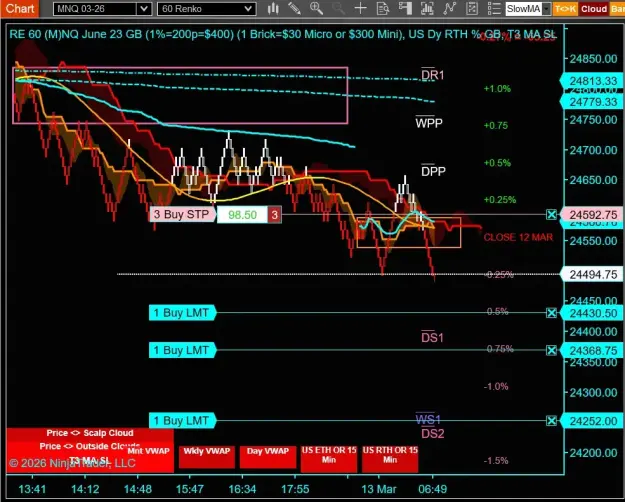Click the DS1 pivot label
The width and height of the screenshot is (625, 502).
(432, 337)
